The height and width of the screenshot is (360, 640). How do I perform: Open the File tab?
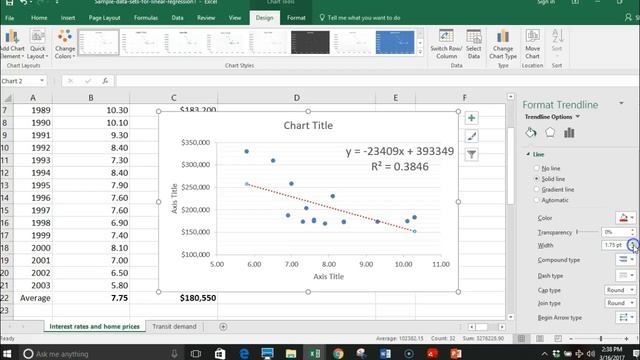(9, 18)
